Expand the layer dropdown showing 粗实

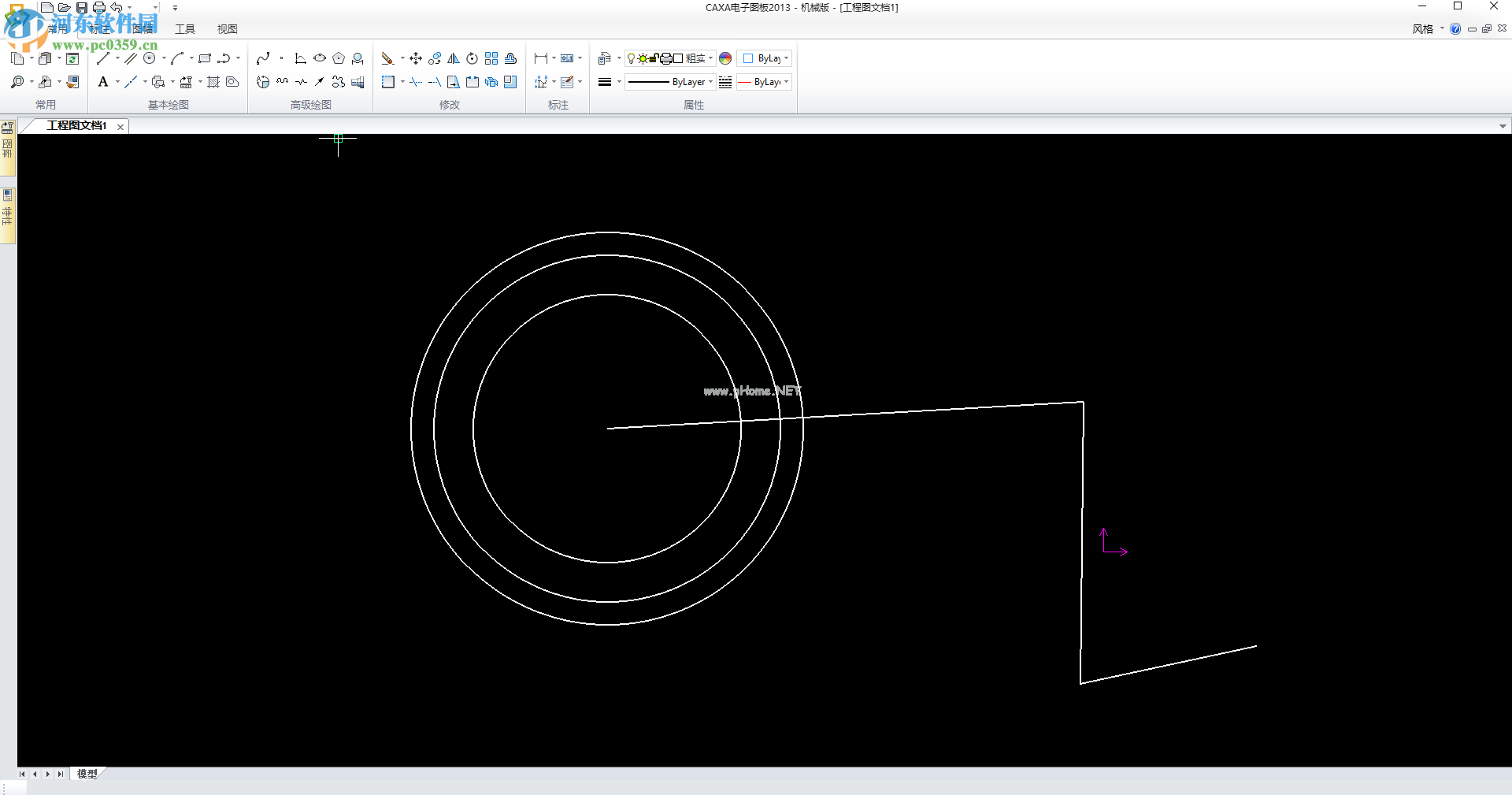(x=710, y=58)
